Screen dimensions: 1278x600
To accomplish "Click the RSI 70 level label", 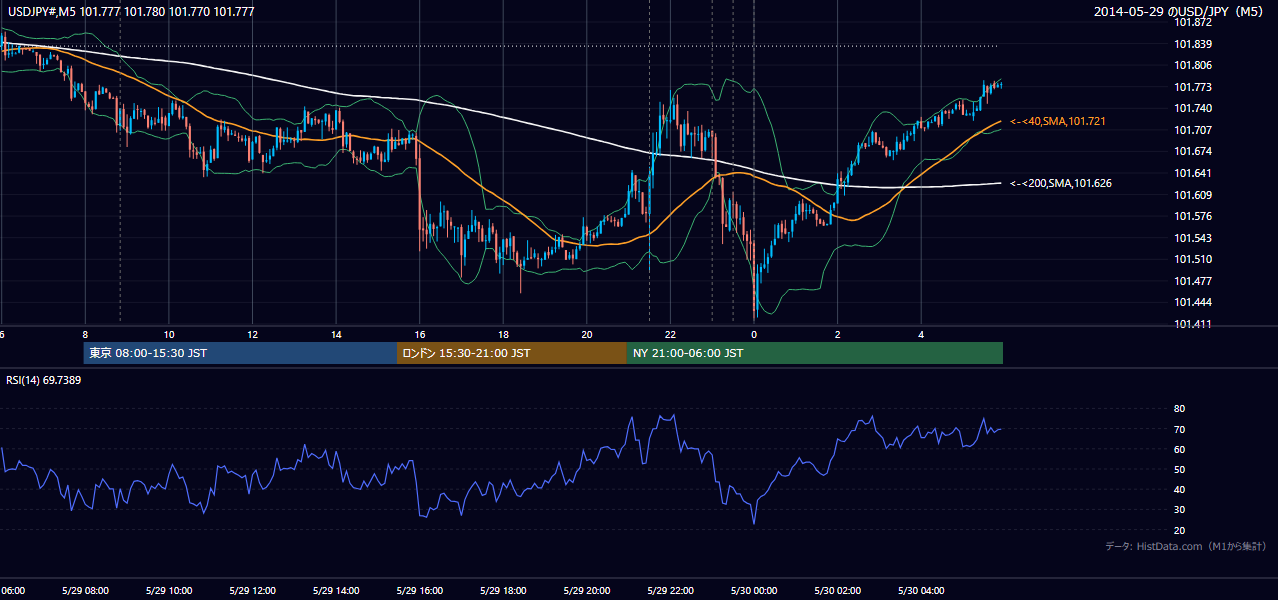I will [1179, 429].
